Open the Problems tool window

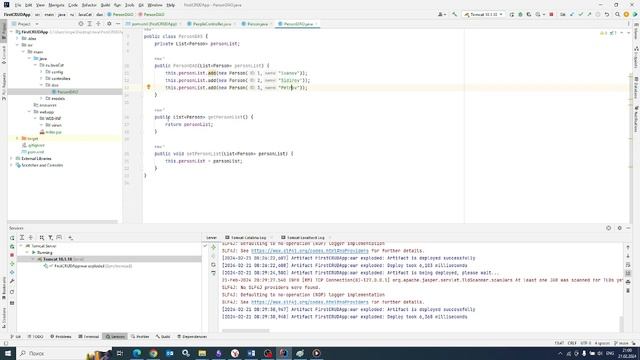[61, 337]
